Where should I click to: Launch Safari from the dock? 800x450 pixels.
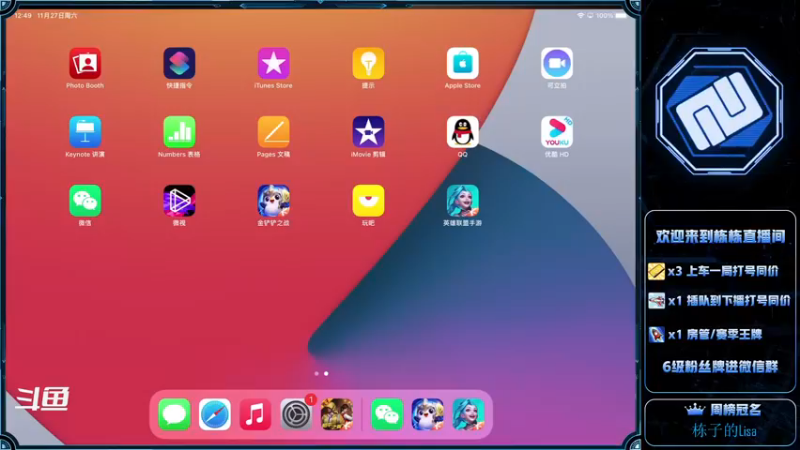pyautogui.click(x=215, y=414)
